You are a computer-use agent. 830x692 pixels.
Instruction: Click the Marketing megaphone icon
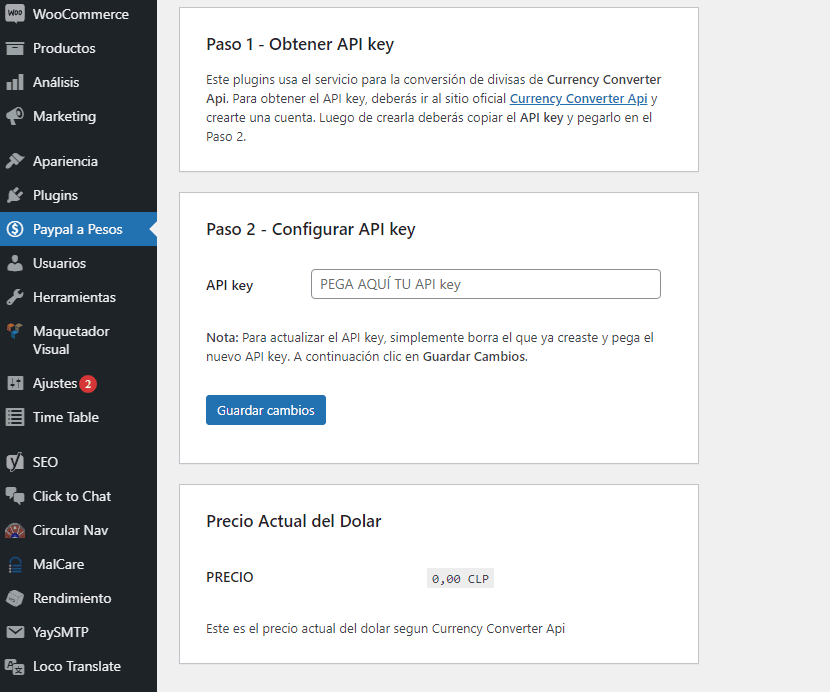[15, 116]
